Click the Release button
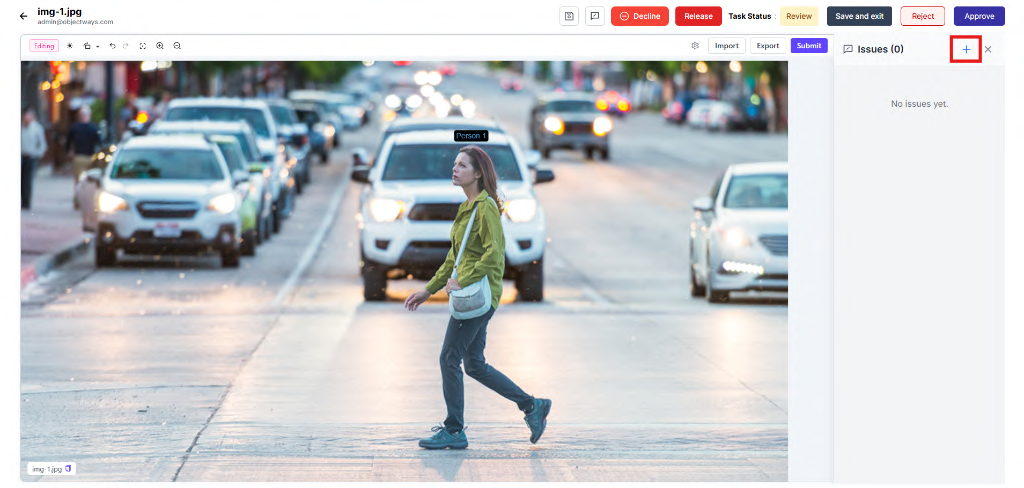1024x488 pixels. (x=698, y=16)
